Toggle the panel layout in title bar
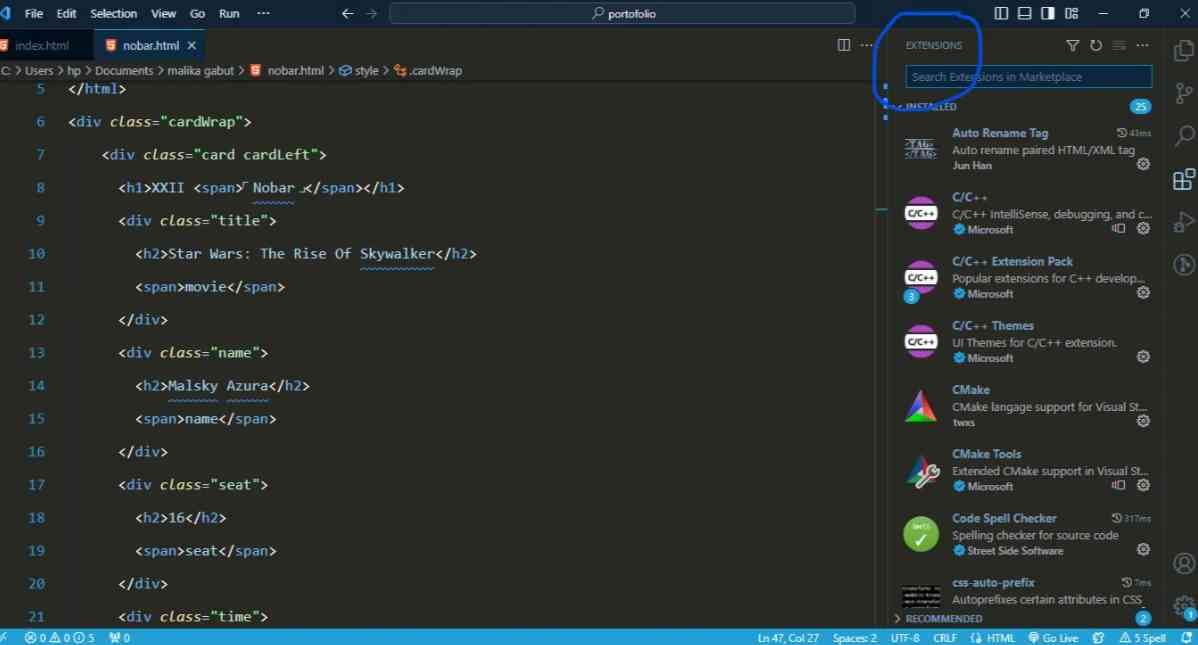Screen dimensions: 1198x645 [x=1024, y=12]
